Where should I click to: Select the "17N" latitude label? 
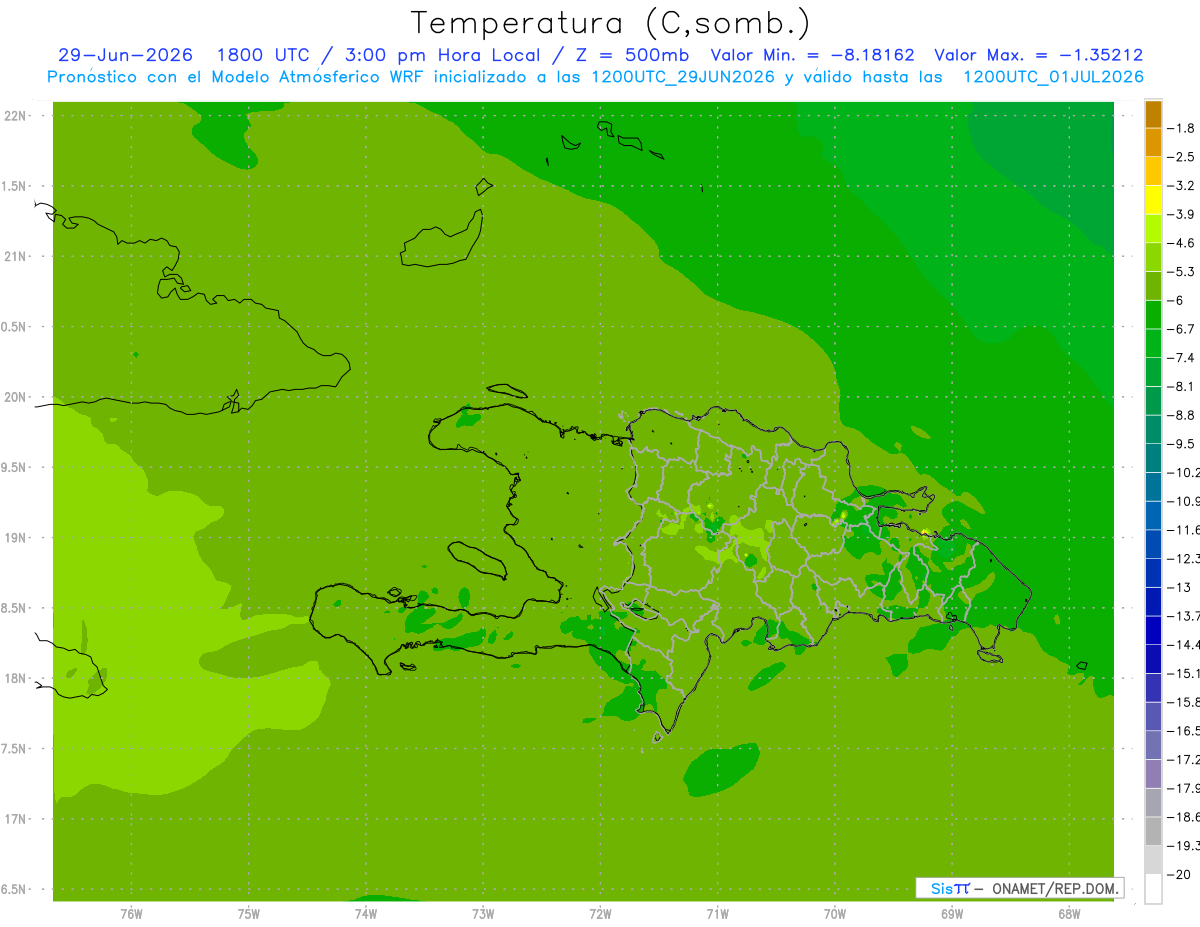16,820
